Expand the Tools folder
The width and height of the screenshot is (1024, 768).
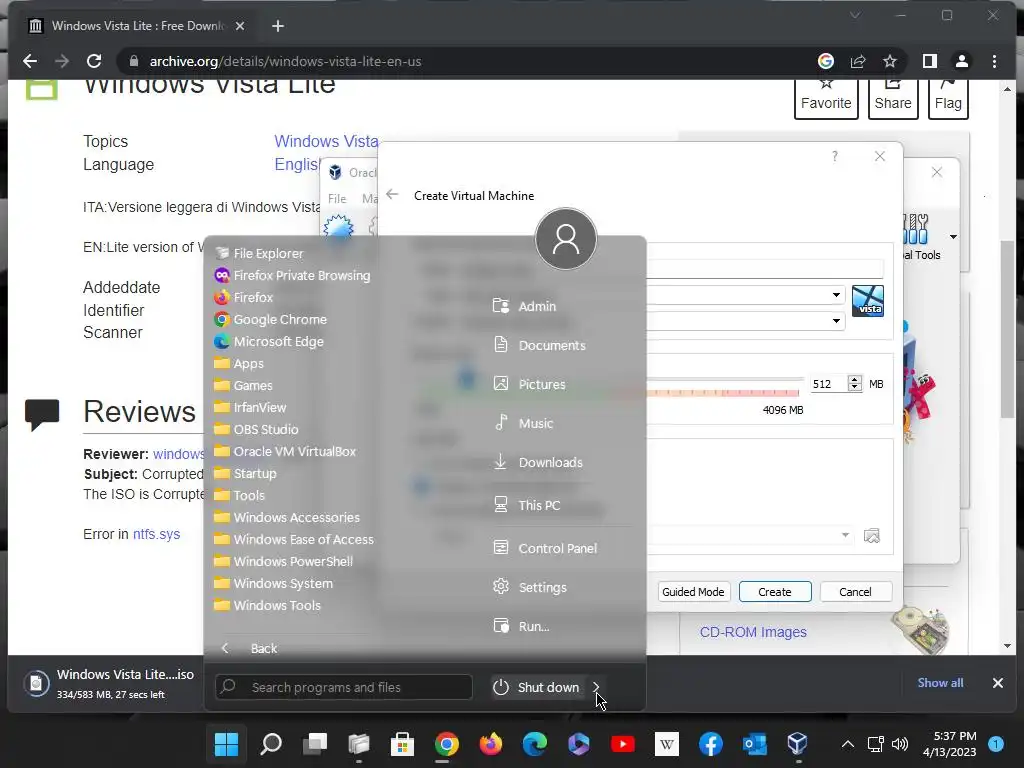click(x=240, y=496)
